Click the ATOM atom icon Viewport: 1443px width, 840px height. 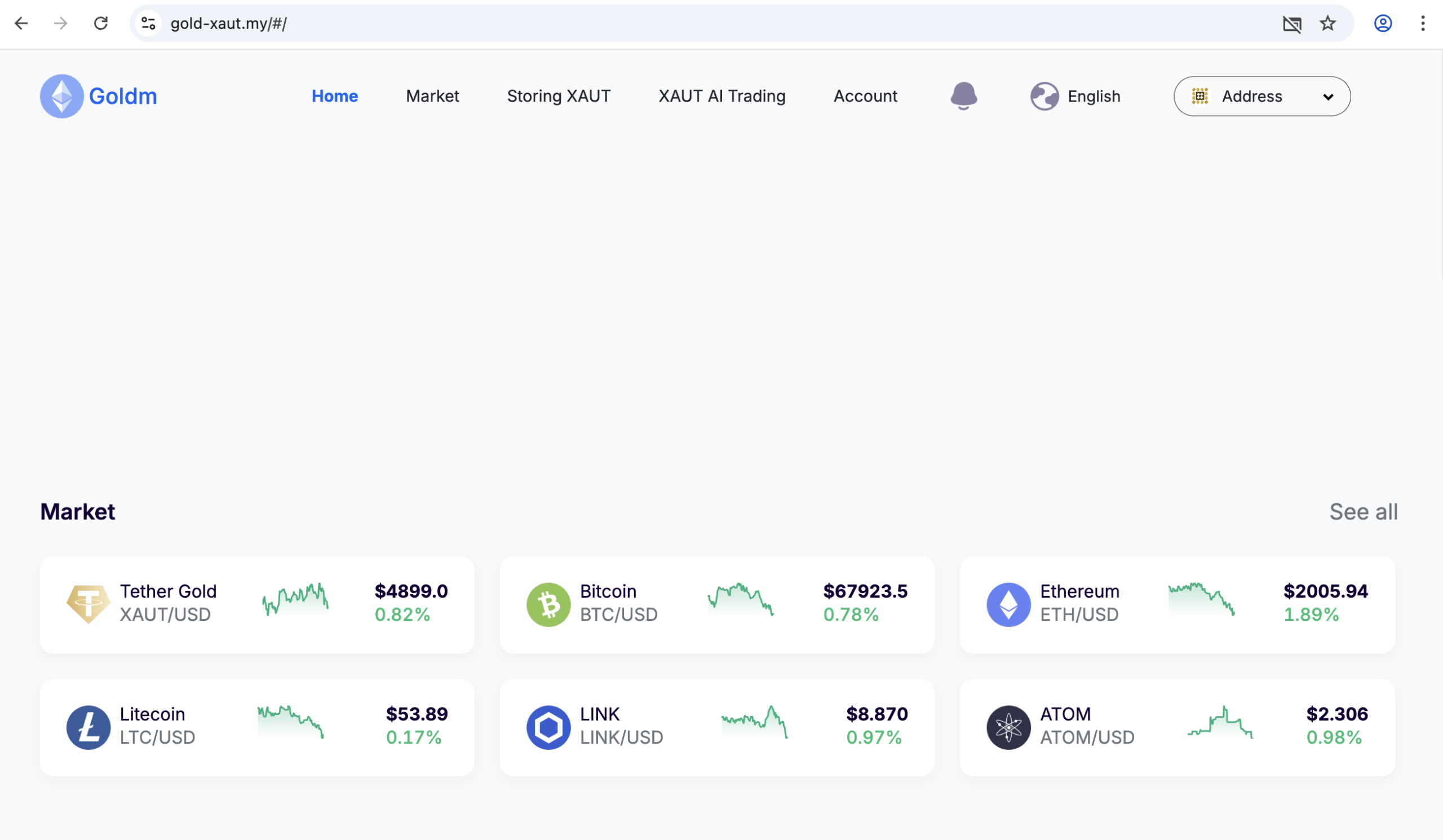(1009, 727)
